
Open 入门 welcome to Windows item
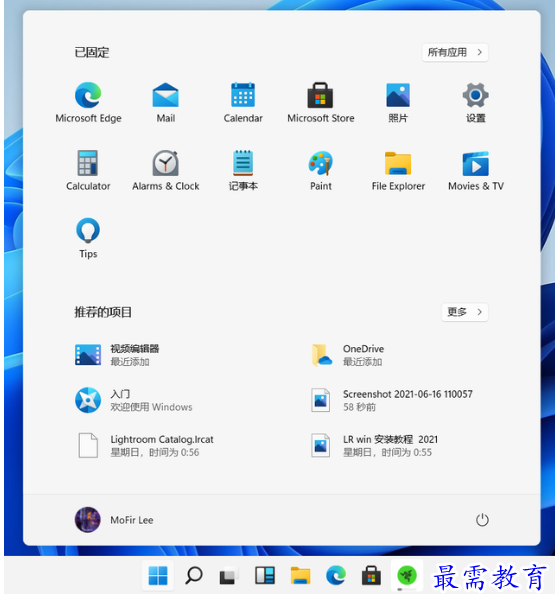133,400
